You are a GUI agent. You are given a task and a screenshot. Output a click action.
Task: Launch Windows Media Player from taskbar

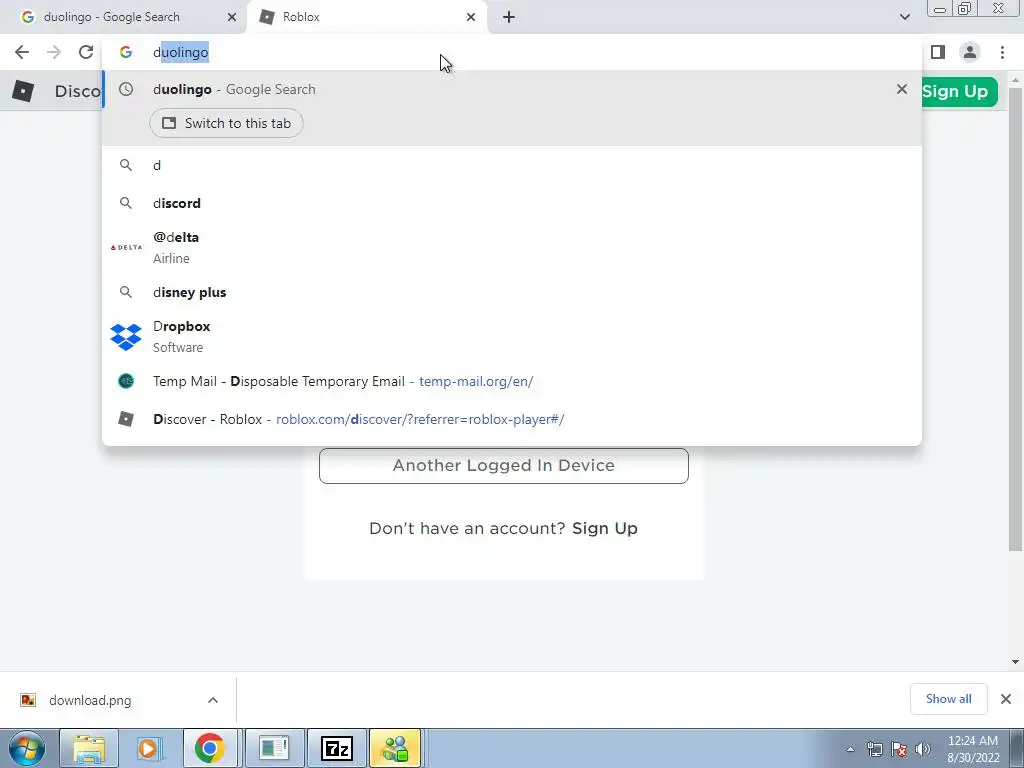point(148,748)
